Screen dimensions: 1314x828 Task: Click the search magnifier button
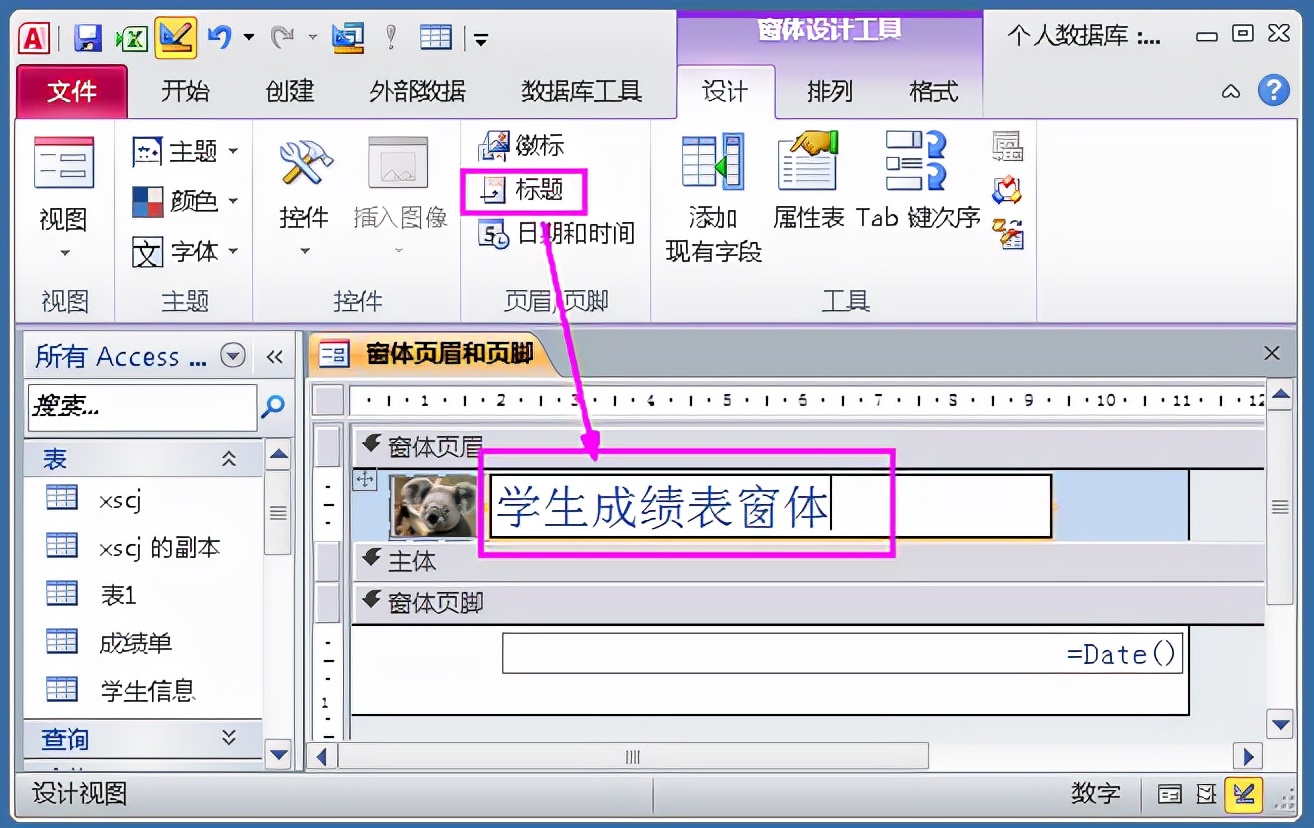(x=275, y=408)
